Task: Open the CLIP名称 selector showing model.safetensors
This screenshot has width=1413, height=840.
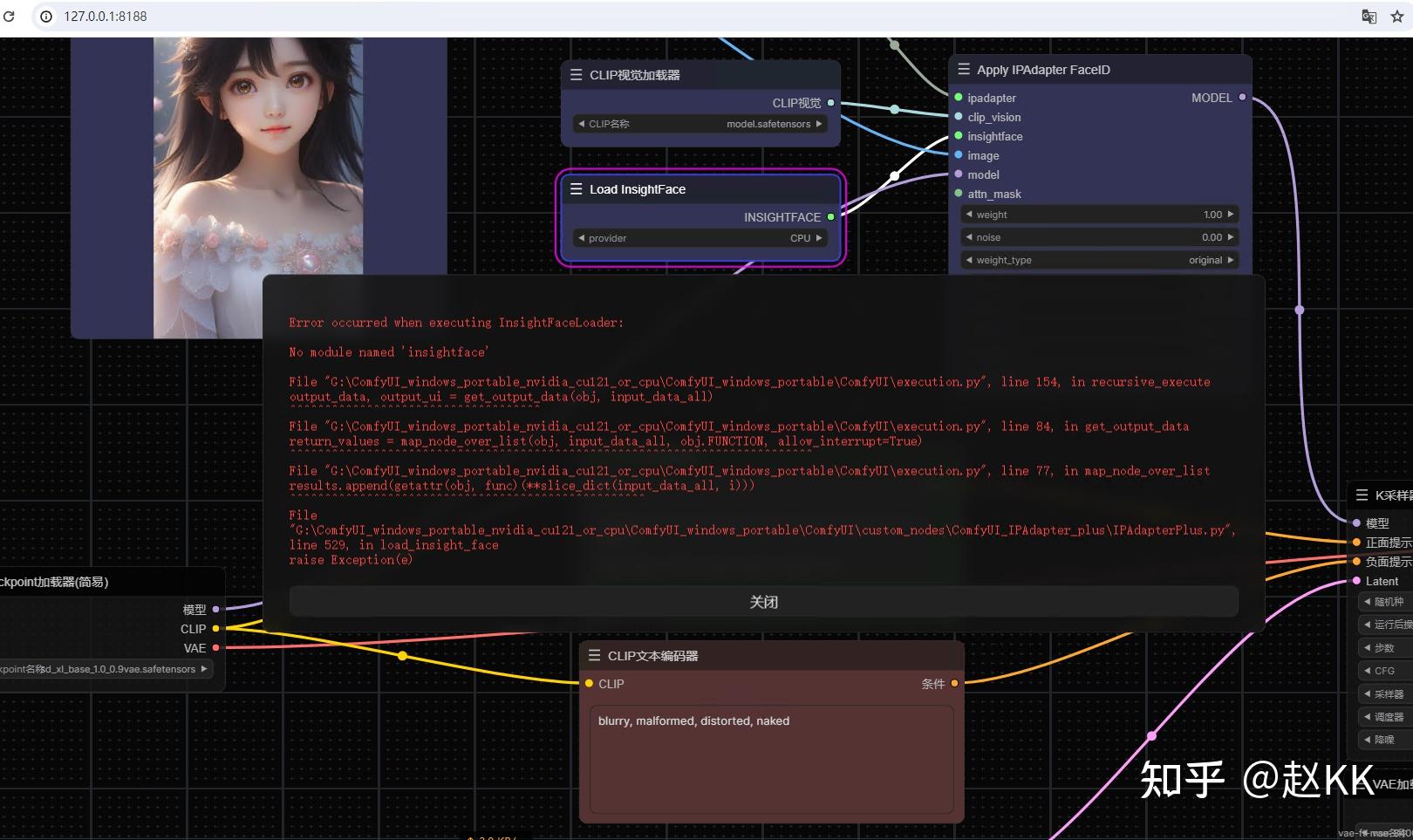Action: pyautogui.click(x=698, y=123)
